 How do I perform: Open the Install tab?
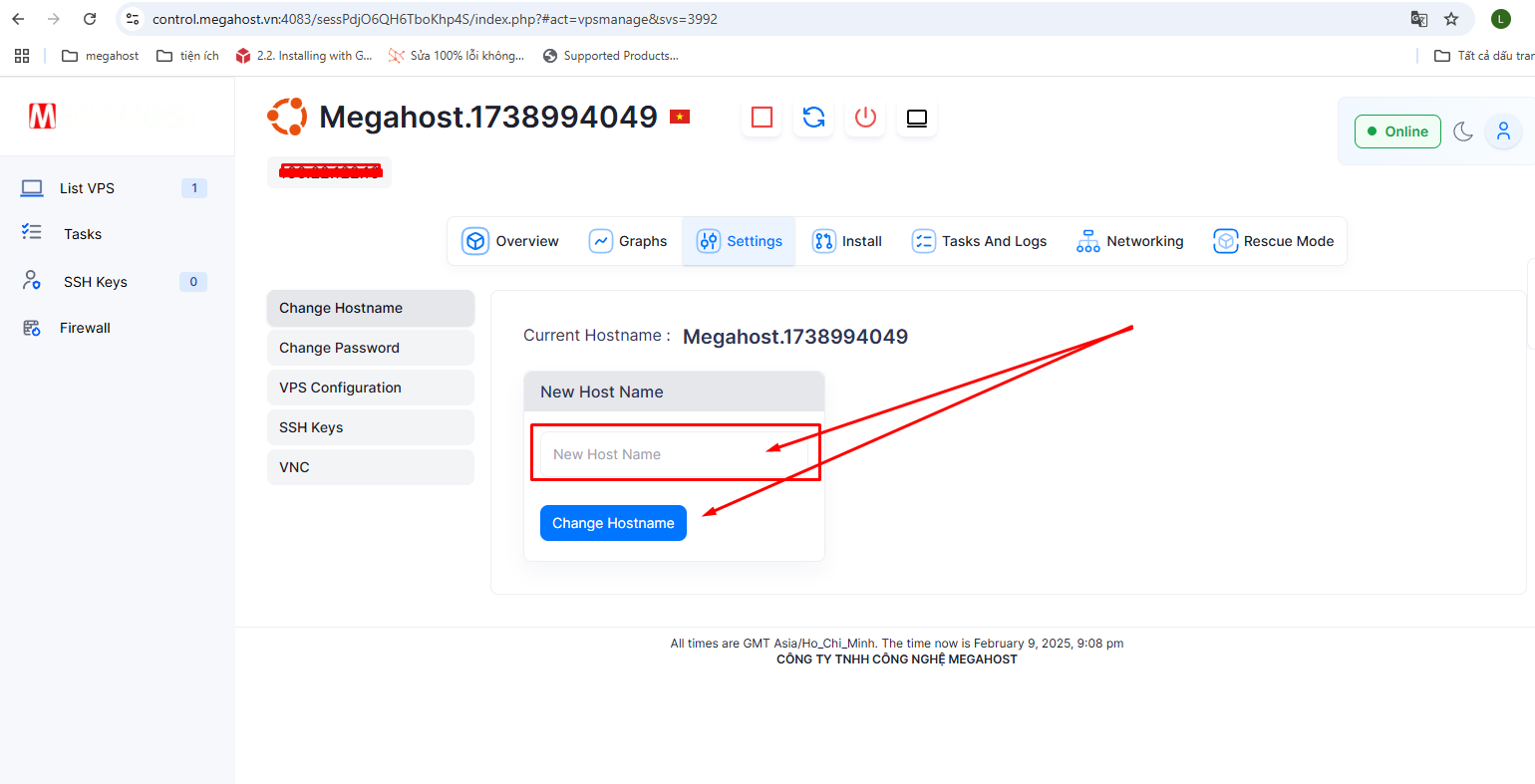point(847,241)
